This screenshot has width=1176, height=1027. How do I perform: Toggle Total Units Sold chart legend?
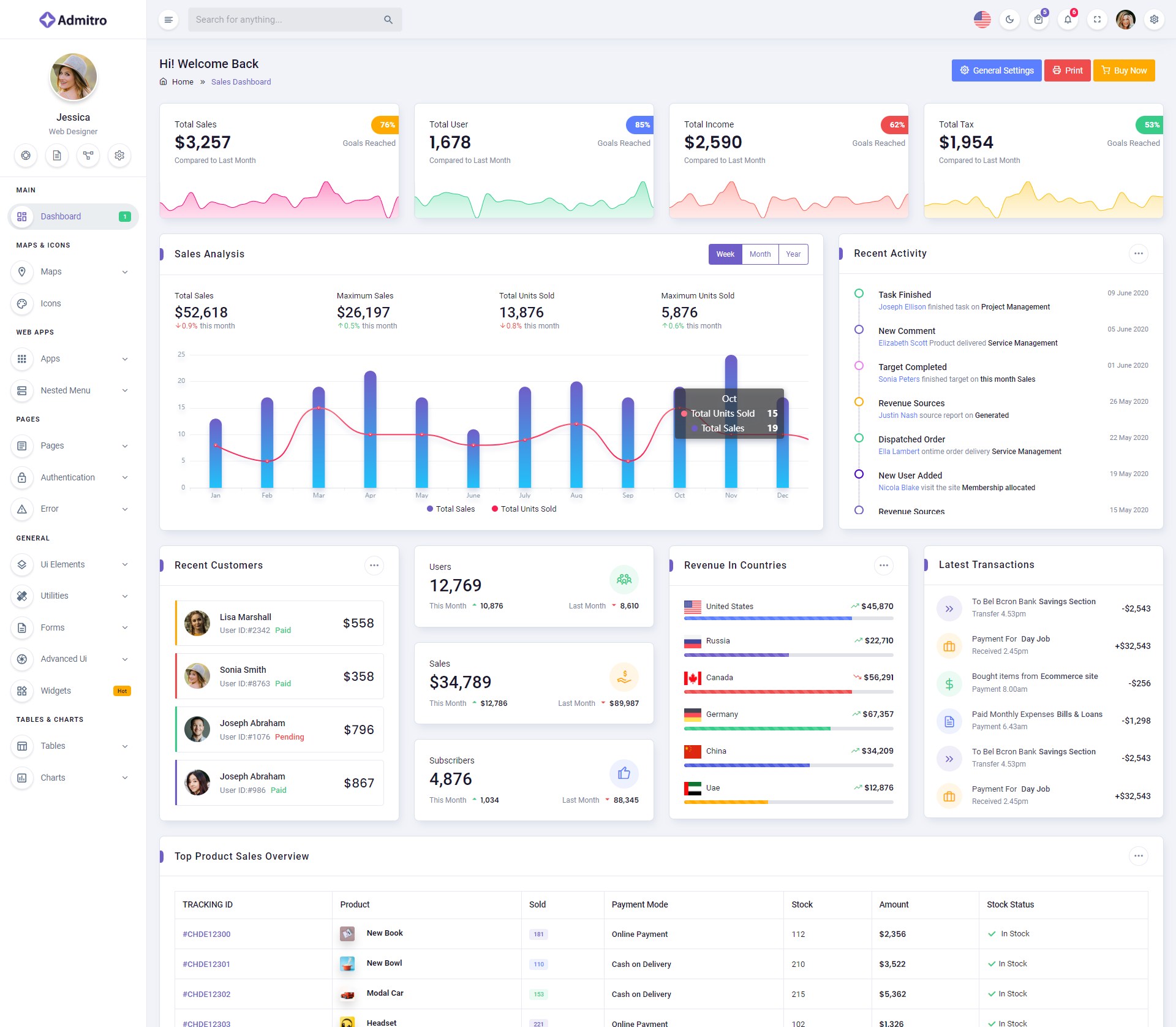coord(524,509)
